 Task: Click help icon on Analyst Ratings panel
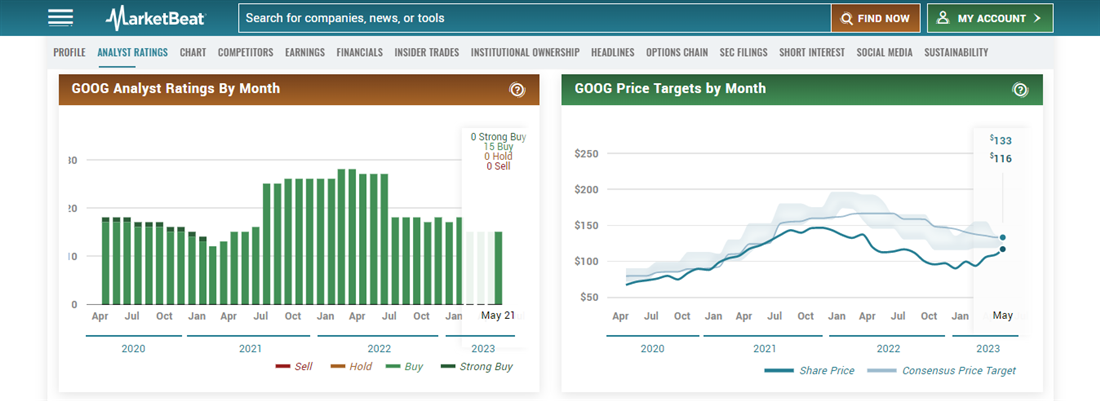(517, 89)
